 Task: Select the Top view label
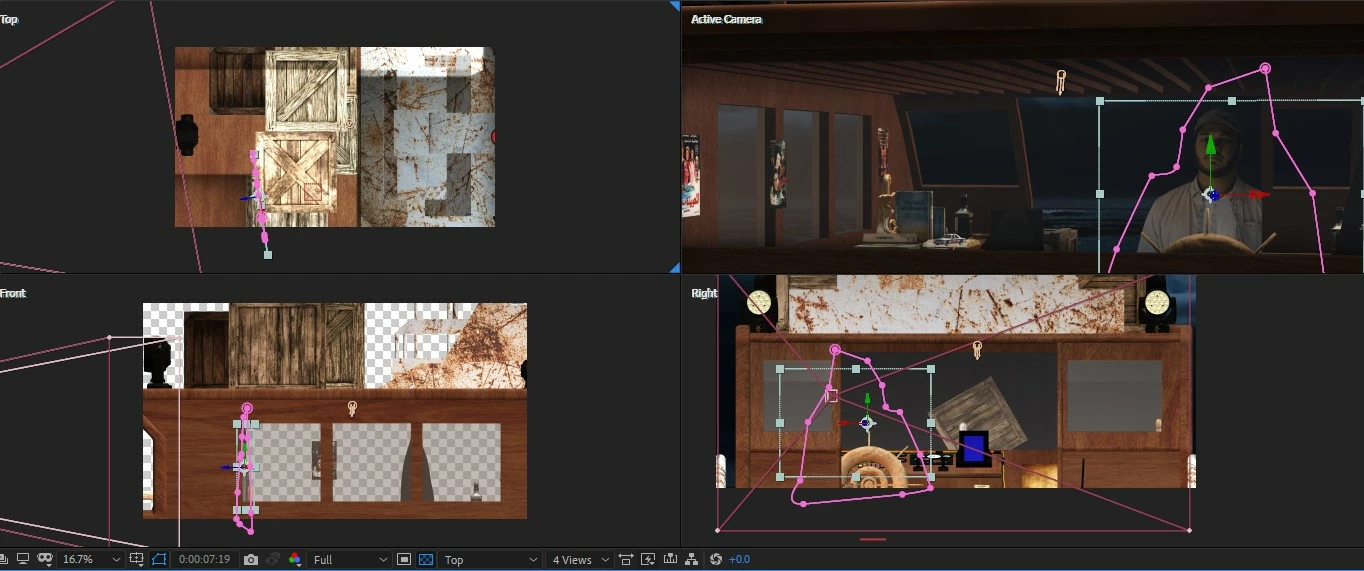click(x=9, y=19)
